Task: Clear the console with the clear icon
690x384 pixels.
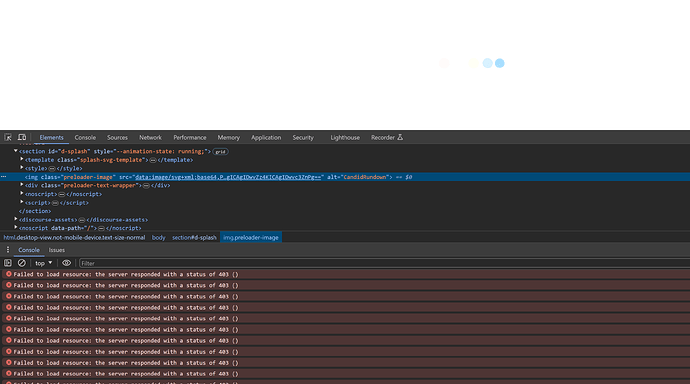Action: pos(22,263)
